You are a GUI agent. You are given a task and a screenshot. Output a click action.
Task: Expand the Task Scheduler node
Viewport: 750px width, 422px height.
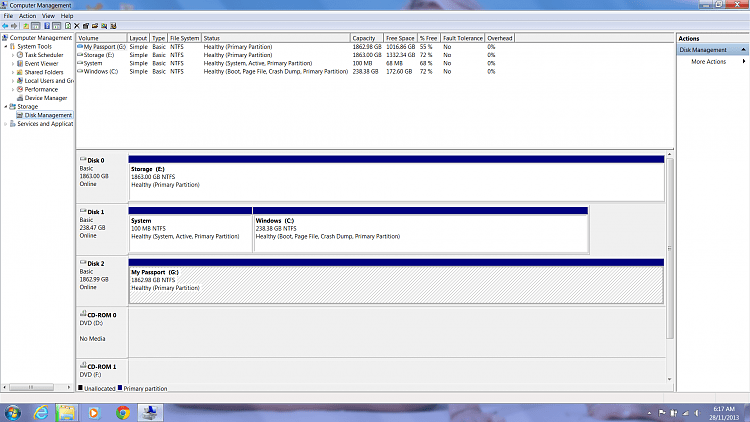coord(13,55)
